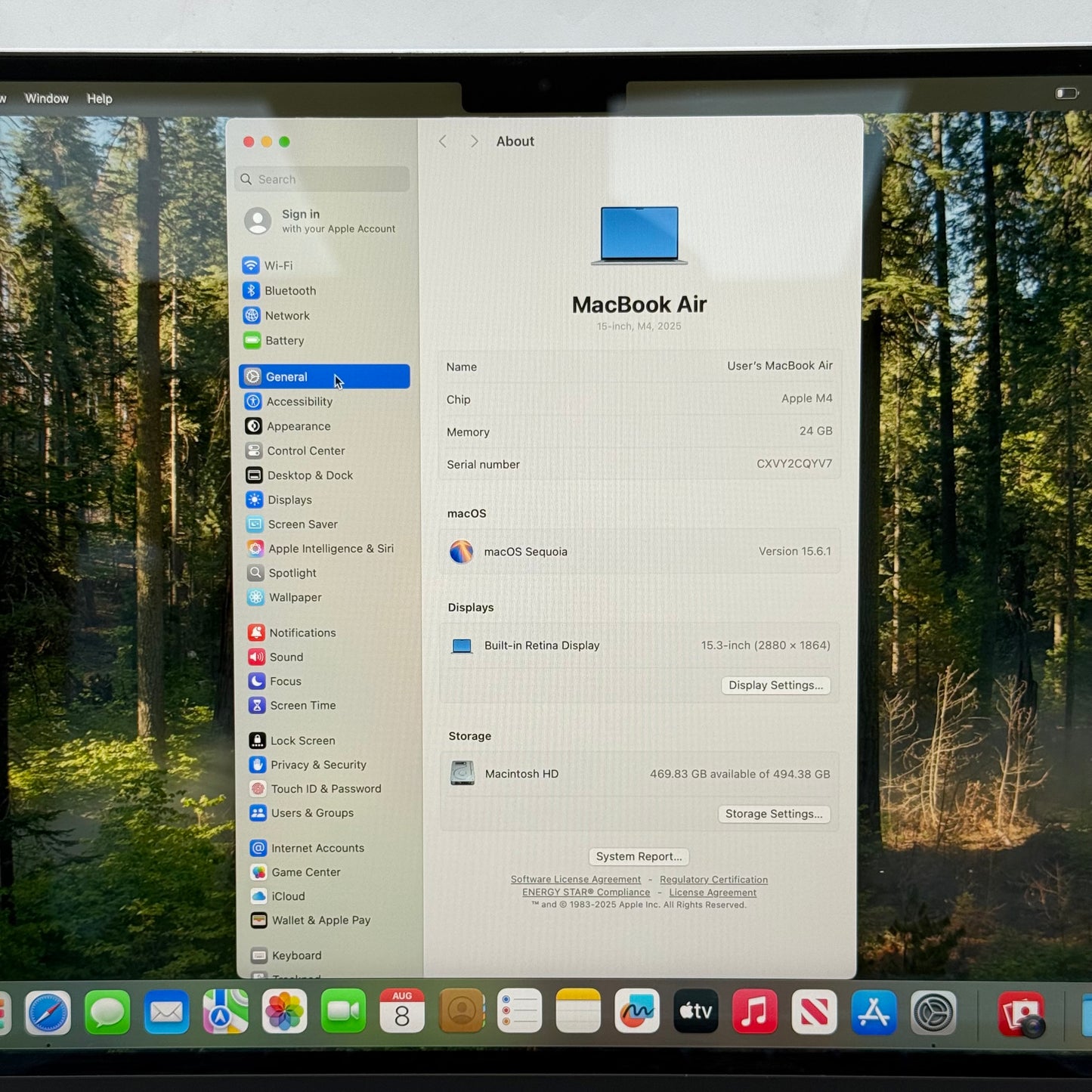Open the License Agreement link
The image size is (1092, 1092).
point(713,892)
